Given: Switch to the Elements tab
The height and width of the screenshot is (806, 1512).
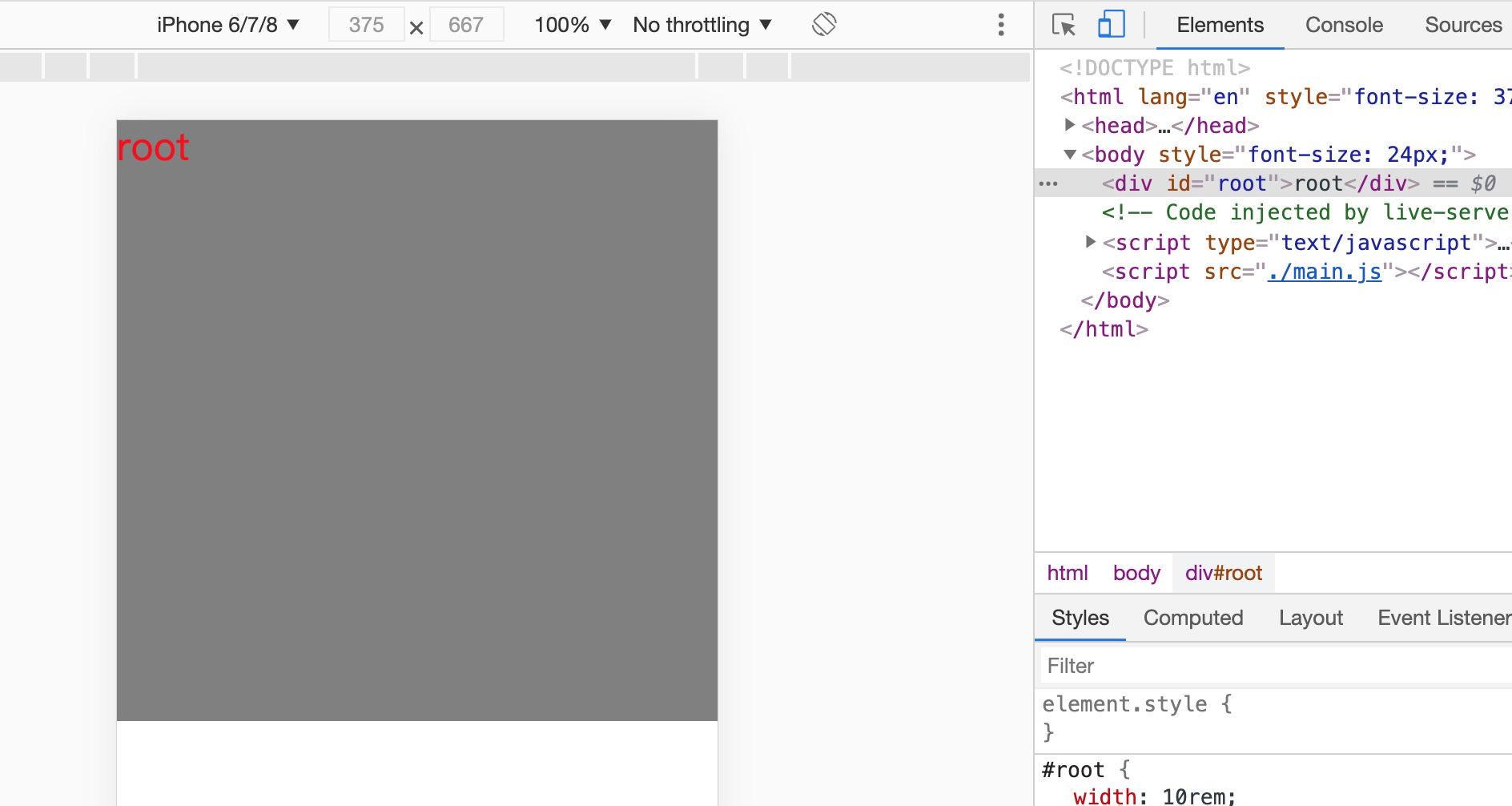Looking at the screenshot, I should click(x=1220, y=25).
